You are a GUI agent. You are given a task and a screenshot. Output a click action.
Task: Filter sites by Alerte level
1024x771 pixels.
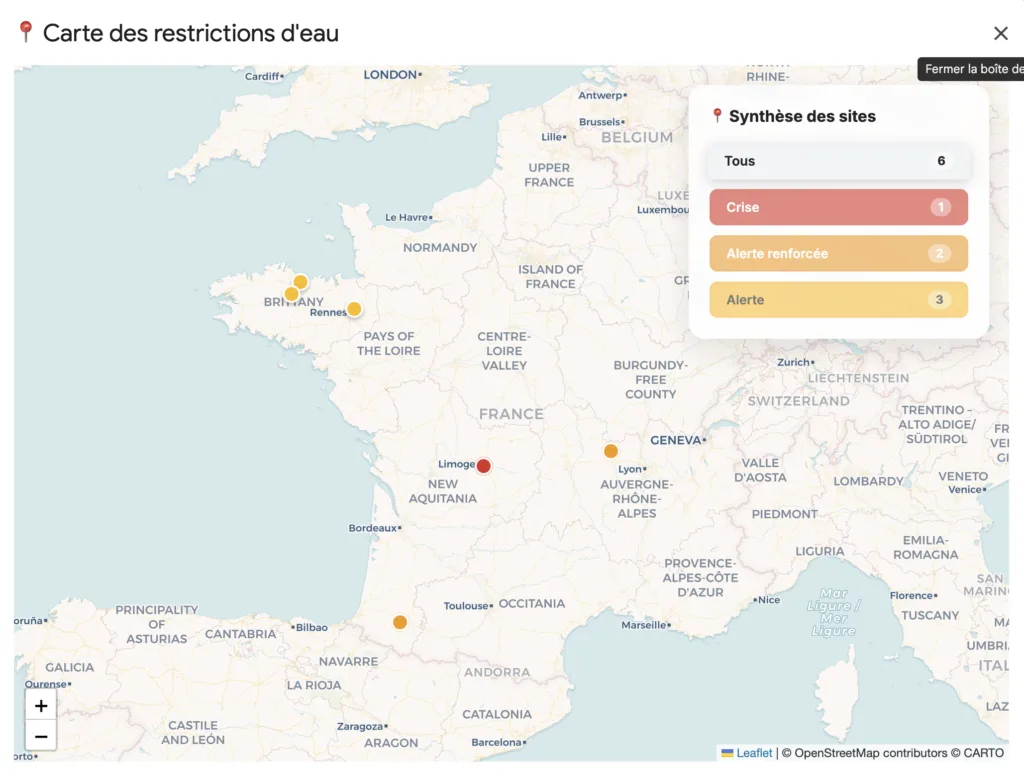[x=839, y=300]
